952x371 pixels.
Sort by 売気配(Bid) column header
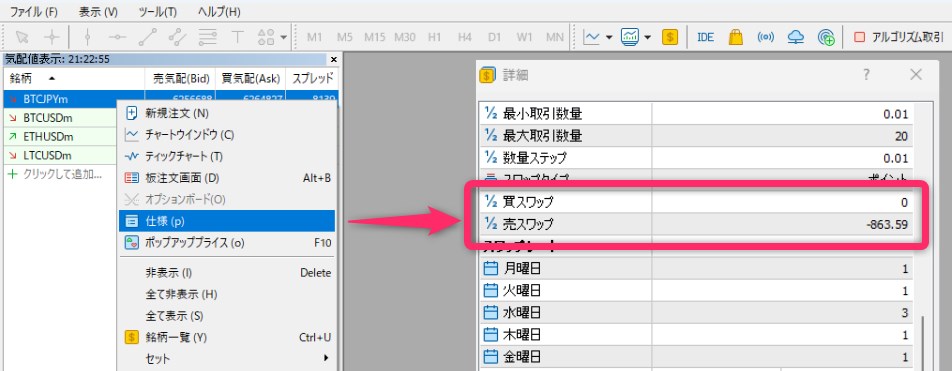pos(180,78)
